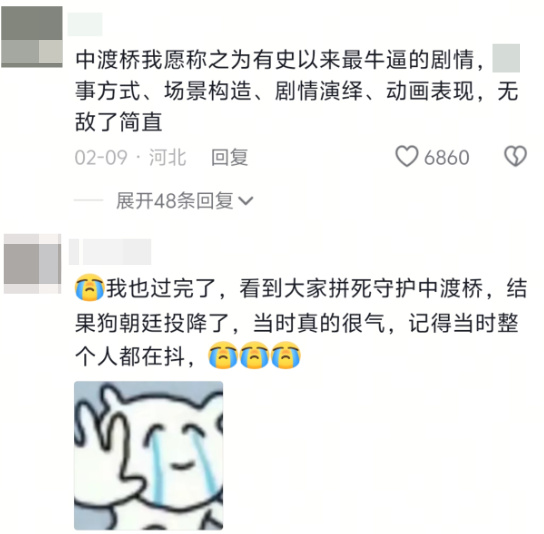Click the 02-09 · 河北 timestamp
The height and width of the screenshot is (534, 544).
click(x=130, y=157)
